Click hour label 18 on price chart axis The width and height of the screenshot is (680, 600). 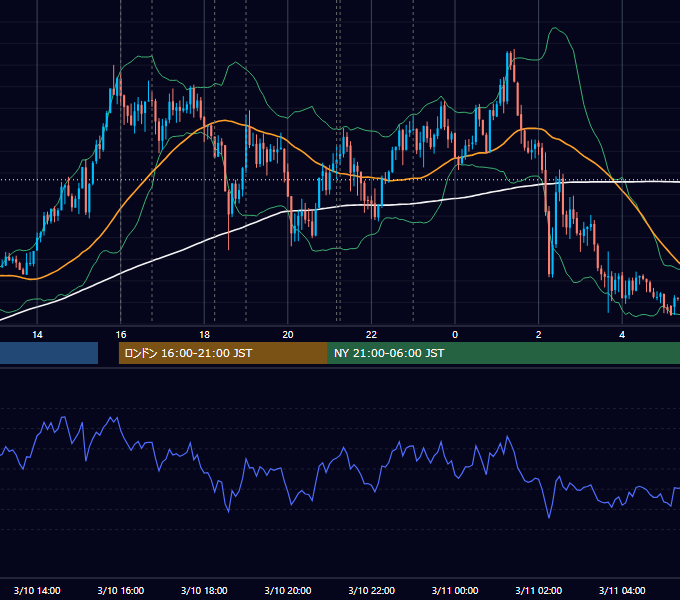pos(204,335)
